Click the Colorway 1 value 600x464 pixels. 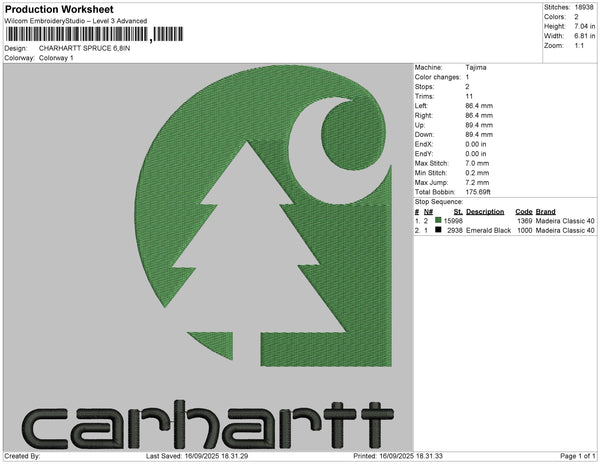(56, 58)
